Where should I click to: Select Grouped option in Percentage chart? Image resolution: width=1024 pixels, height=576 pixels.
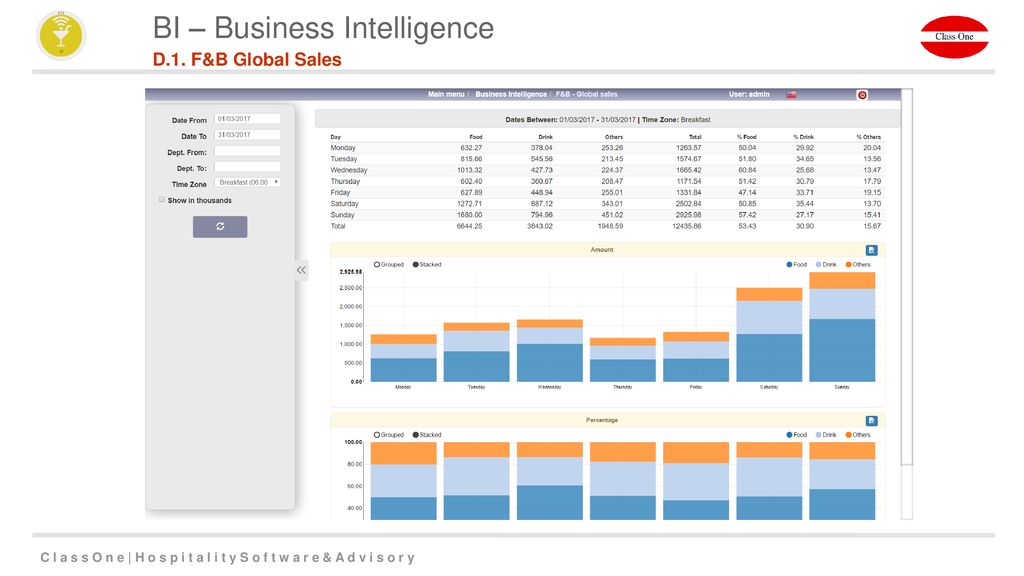pyautogui.click(x=389, y=435)
